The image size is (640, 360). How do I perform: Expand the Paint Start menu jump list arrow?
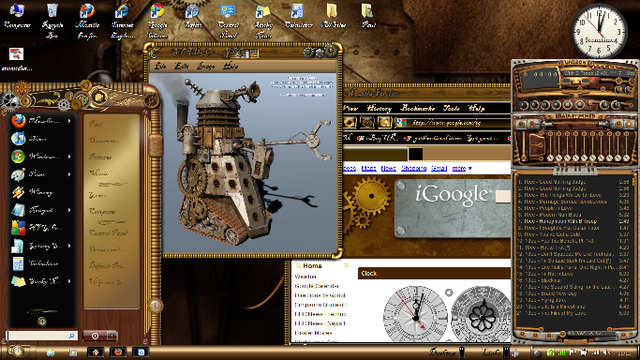tap(69, 174)
